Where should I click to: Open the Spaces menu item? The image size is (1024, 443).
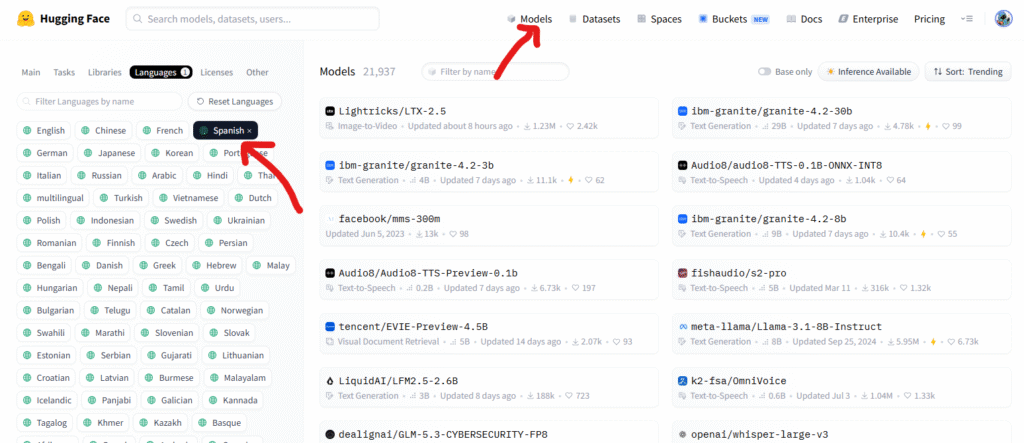coord(659,19)
